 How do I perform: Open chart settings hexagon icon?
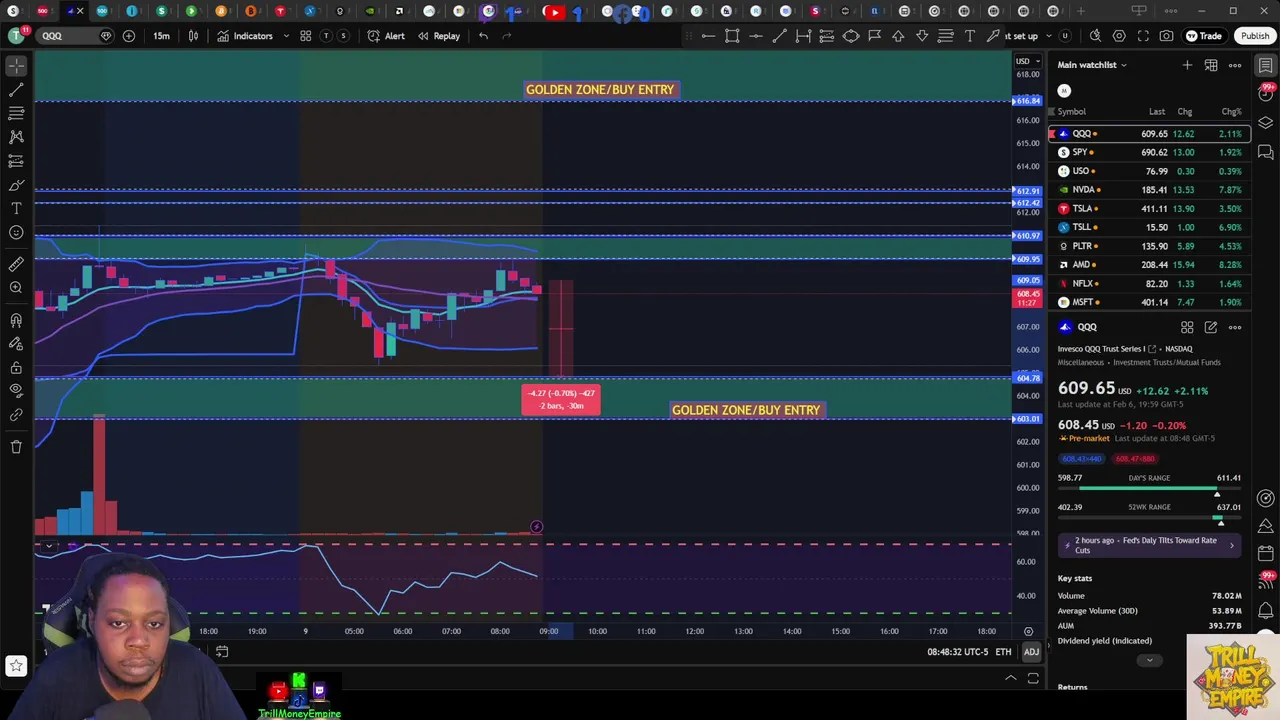[x=1119, y=36]
